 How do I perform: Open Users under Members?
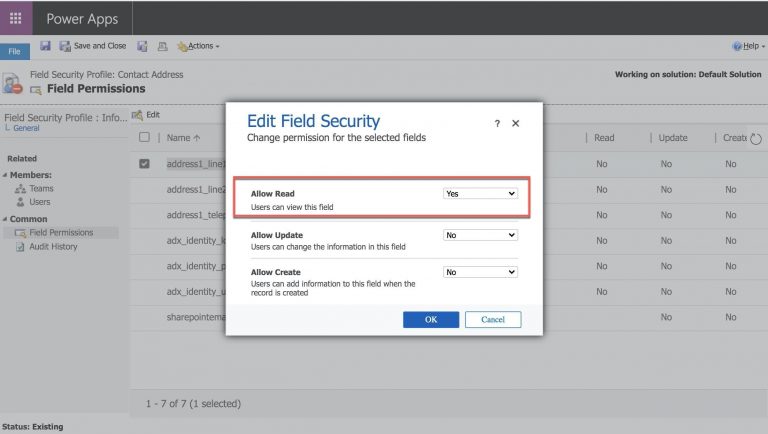point(40,201)
